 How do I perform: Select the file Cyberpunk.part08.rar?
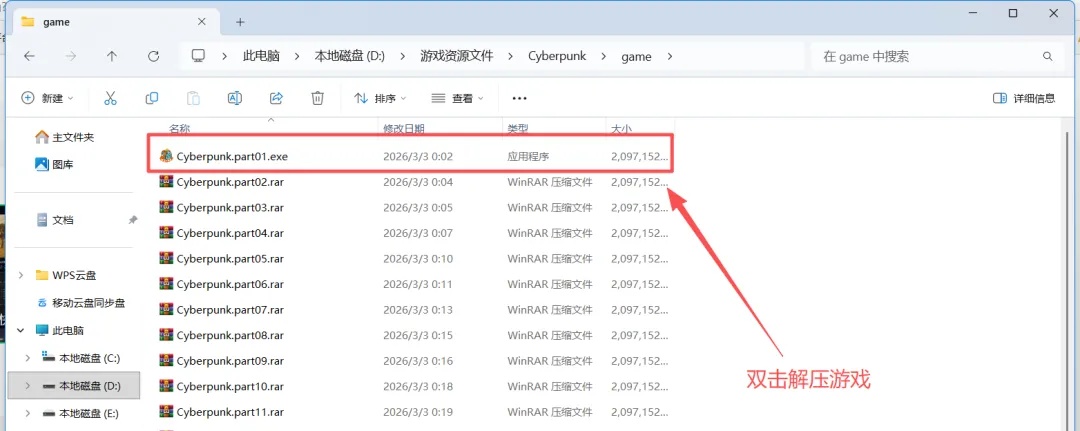[230, 335]
